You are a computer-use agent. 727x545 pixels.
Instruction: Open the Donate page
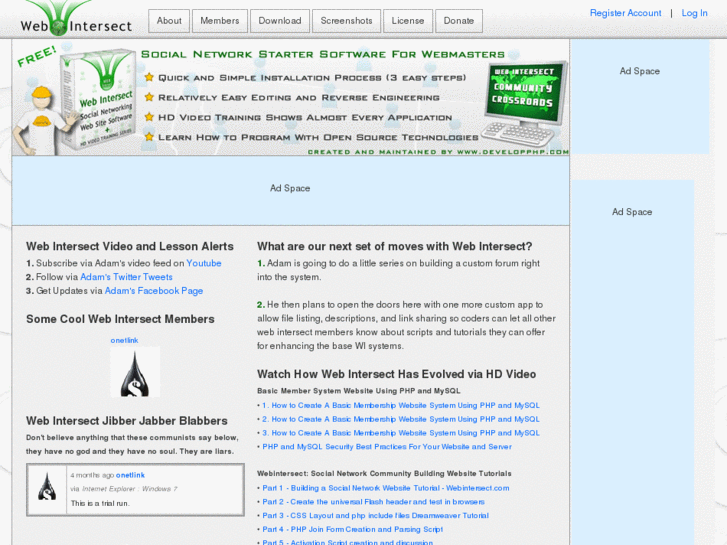coord(459,21)
